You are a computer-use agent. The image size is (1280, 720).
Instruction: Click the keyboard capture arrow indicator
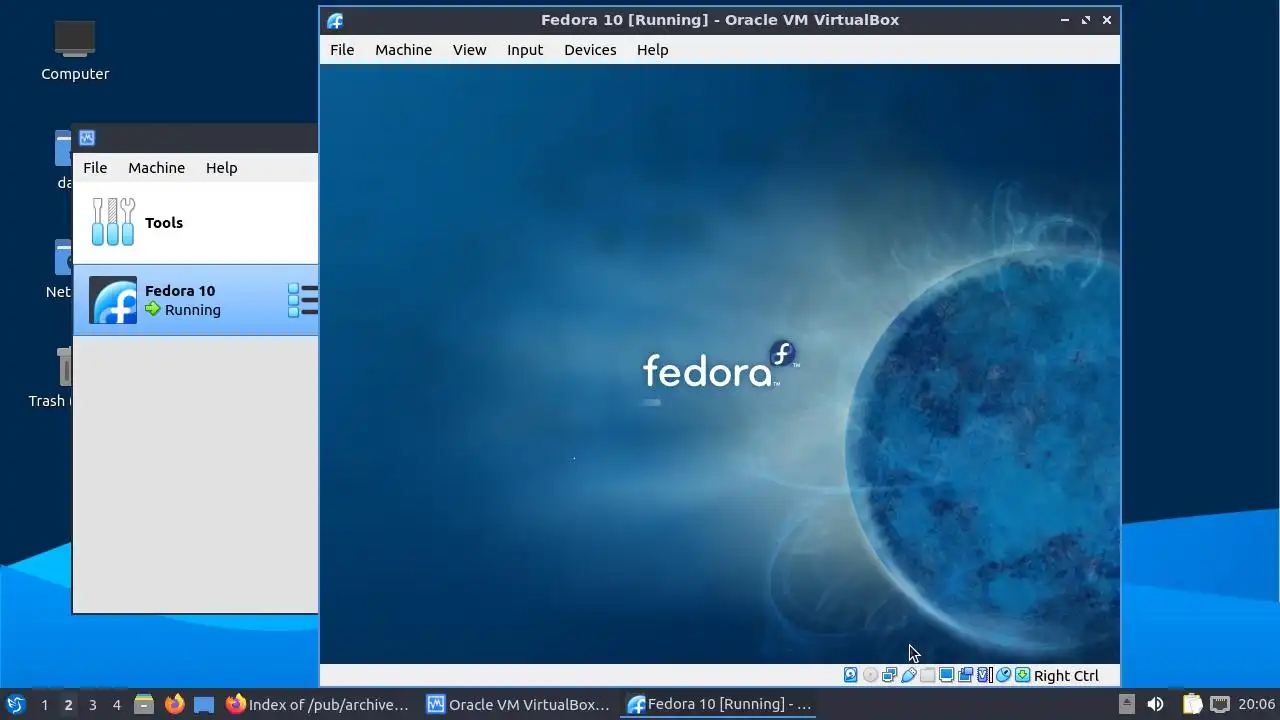pos(1022,675)
